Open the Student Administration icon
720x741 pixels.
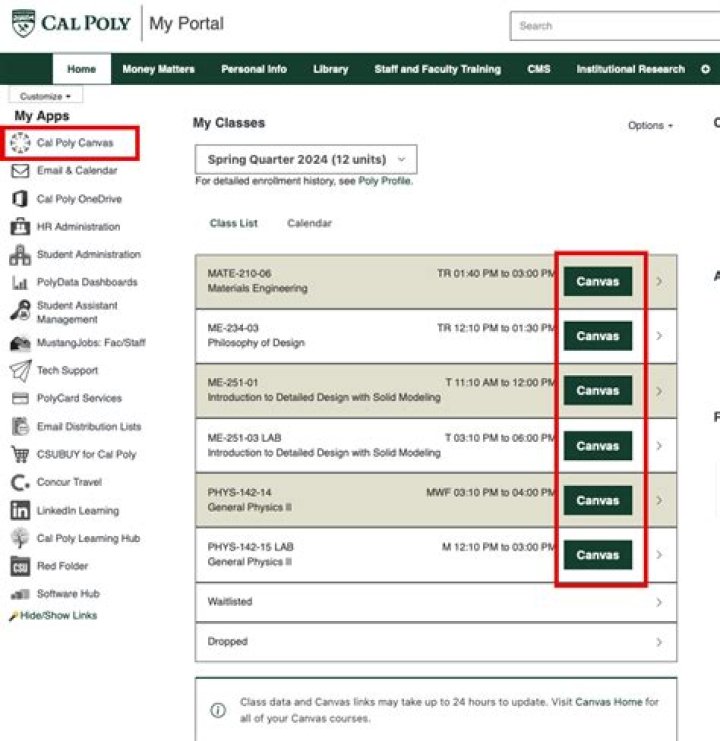pyautogui.click(x=20, y=255)
